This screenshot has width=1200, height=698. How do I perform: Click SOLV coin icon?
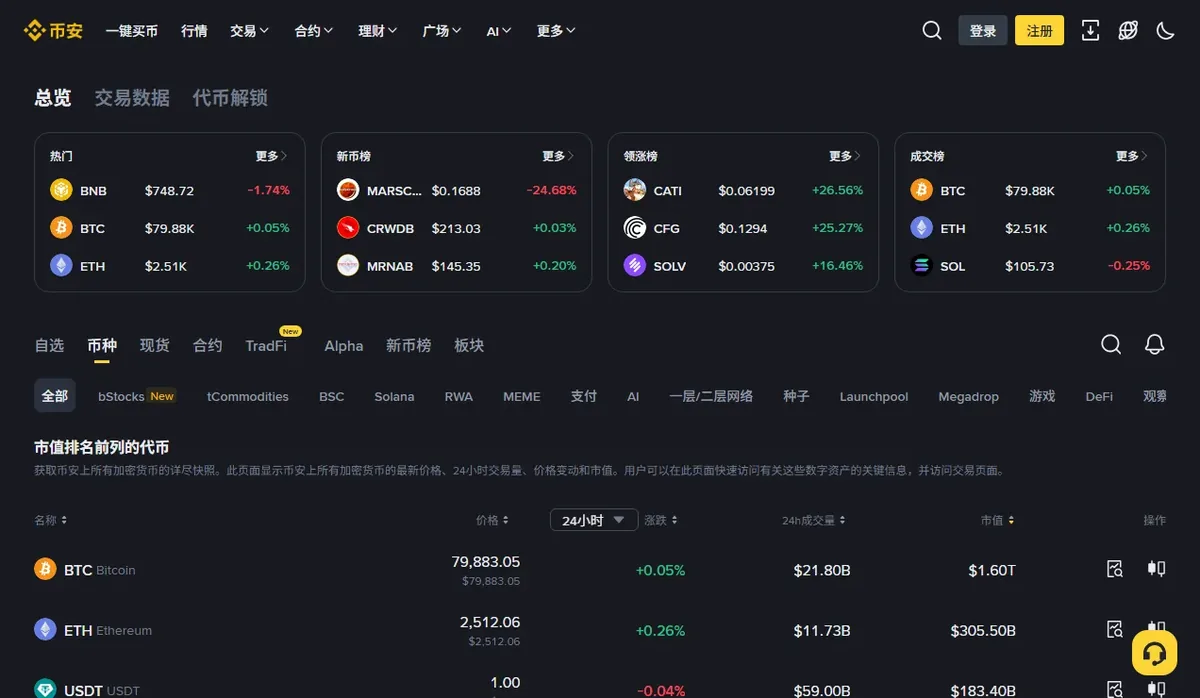(635, 266)
